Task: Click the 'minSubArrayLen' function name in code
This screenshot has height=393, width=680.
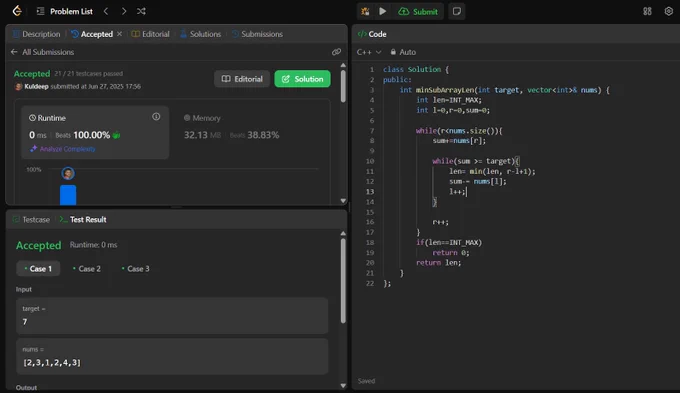Action: pos(445,90)
